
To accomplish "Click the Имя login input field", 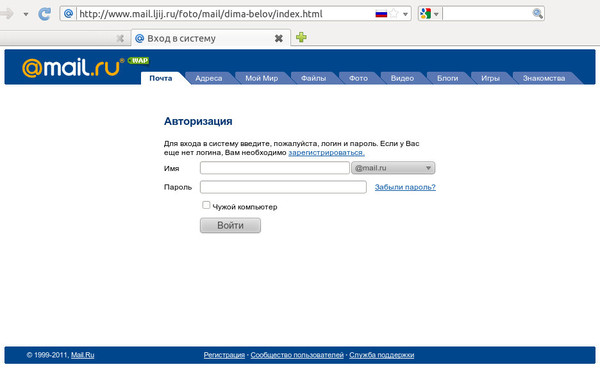I will pyautogui.click(x=275, y=168).
